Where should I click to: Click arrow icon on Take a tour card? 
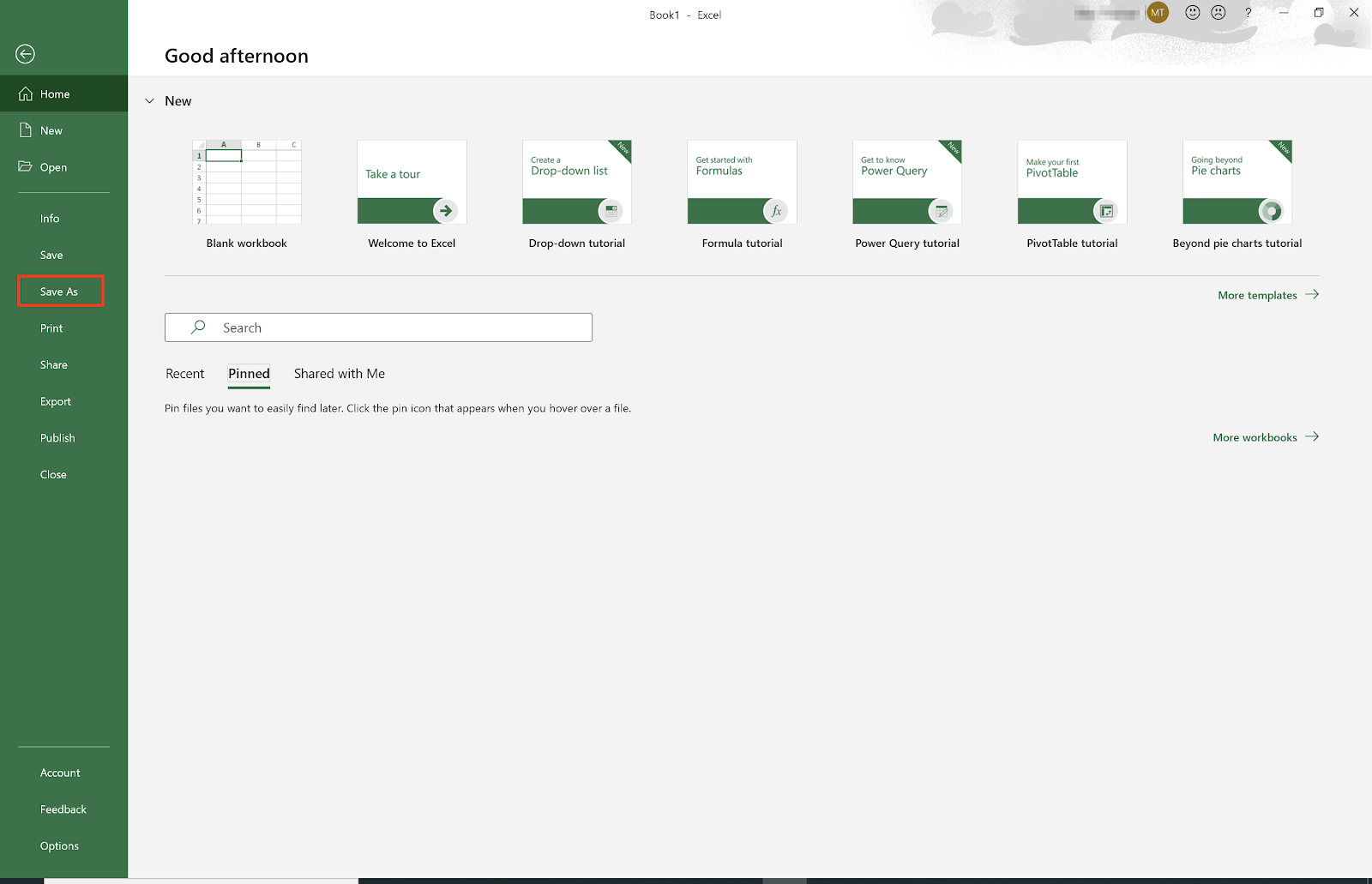445,210
